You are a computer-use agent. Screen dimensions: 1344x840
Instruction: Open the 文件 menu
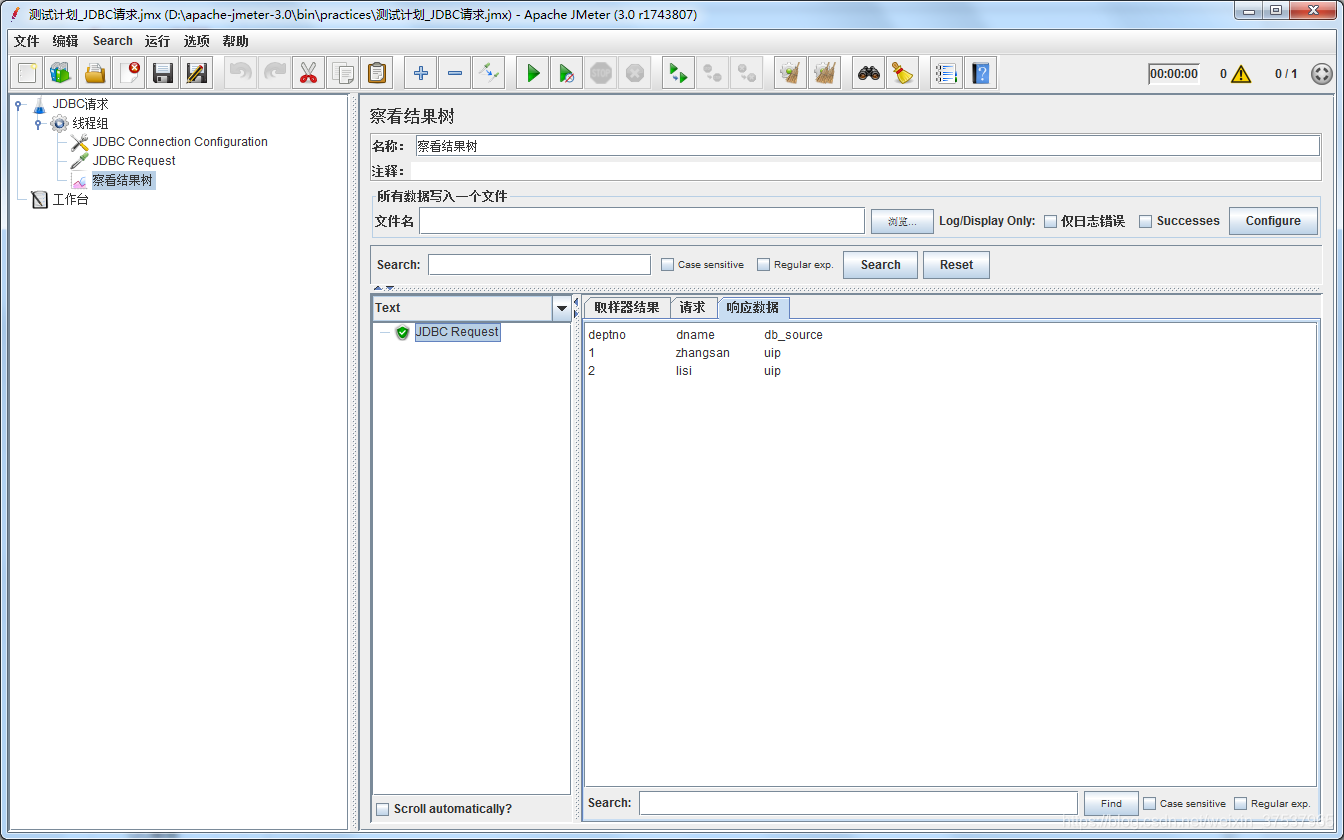pyautogui.click(x=27, y=41)
